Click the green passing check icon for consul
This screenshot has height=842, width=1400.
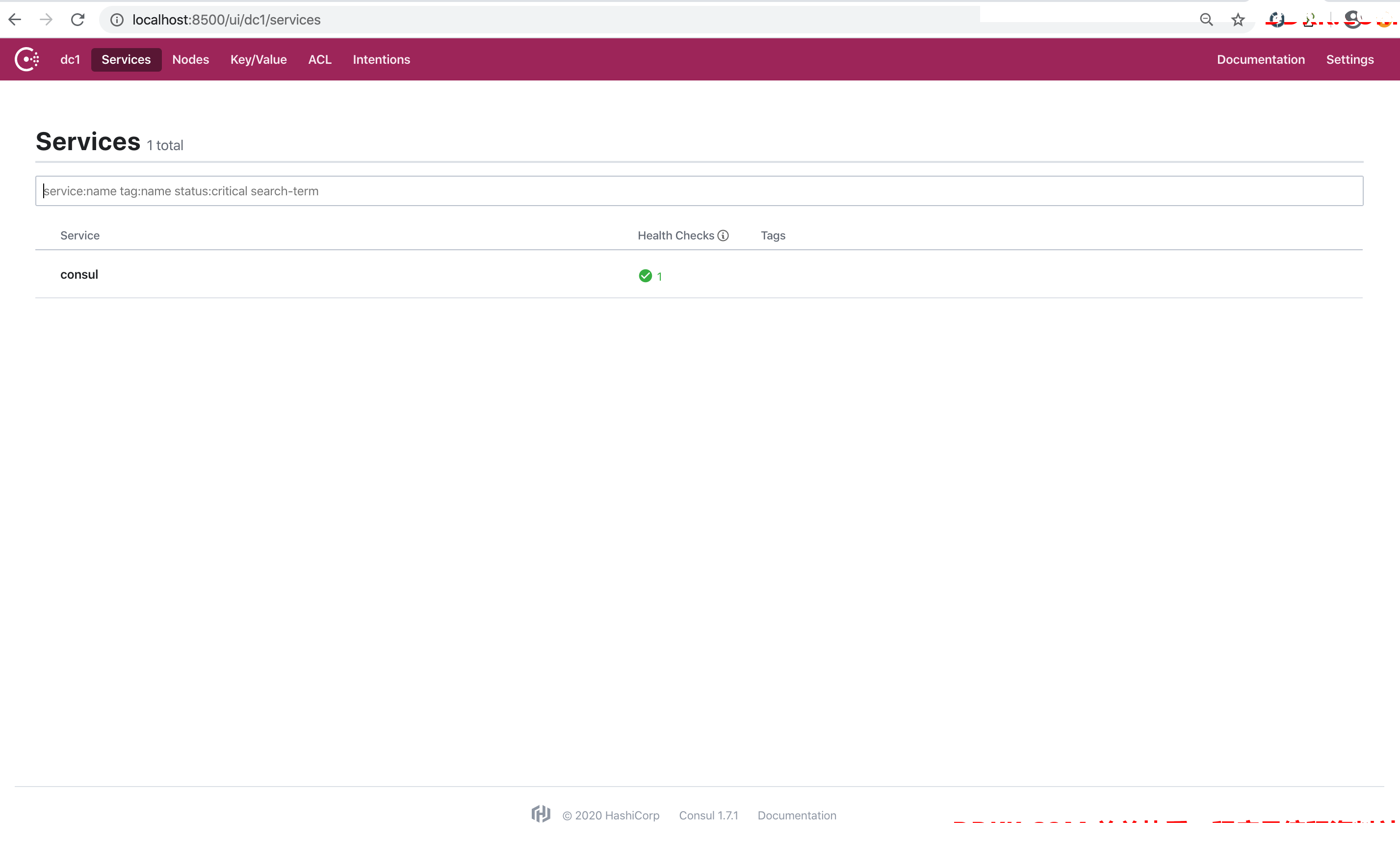pyautogui.click(x=645, y=276)
